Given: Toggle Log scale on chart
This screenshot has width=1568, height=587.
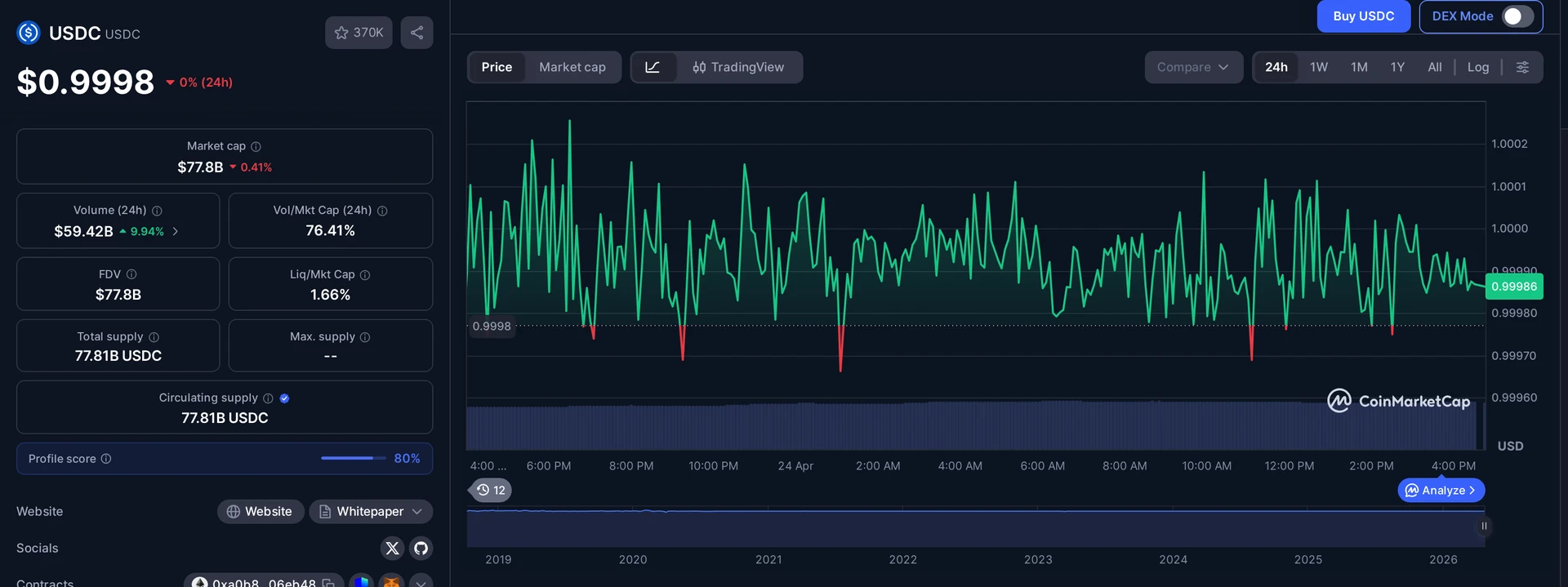Looking at the screenshot, I should (x=1478, y=67).
